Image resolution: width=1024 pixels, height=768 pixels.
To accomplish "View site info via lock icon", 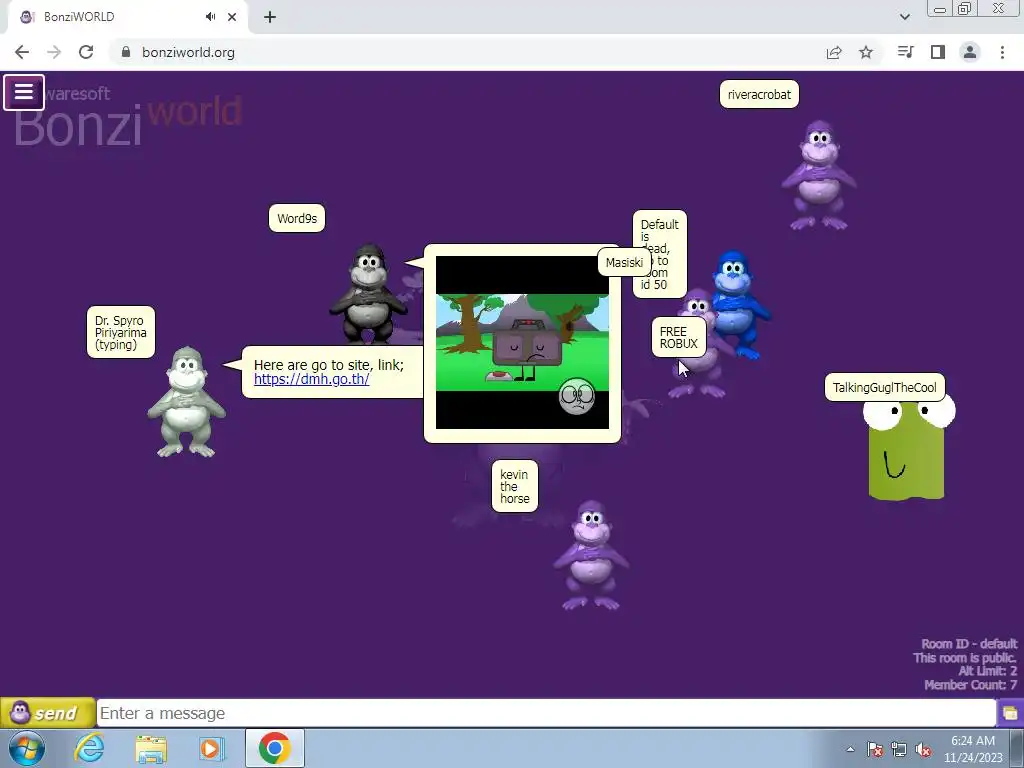I will tap(126, 52).
